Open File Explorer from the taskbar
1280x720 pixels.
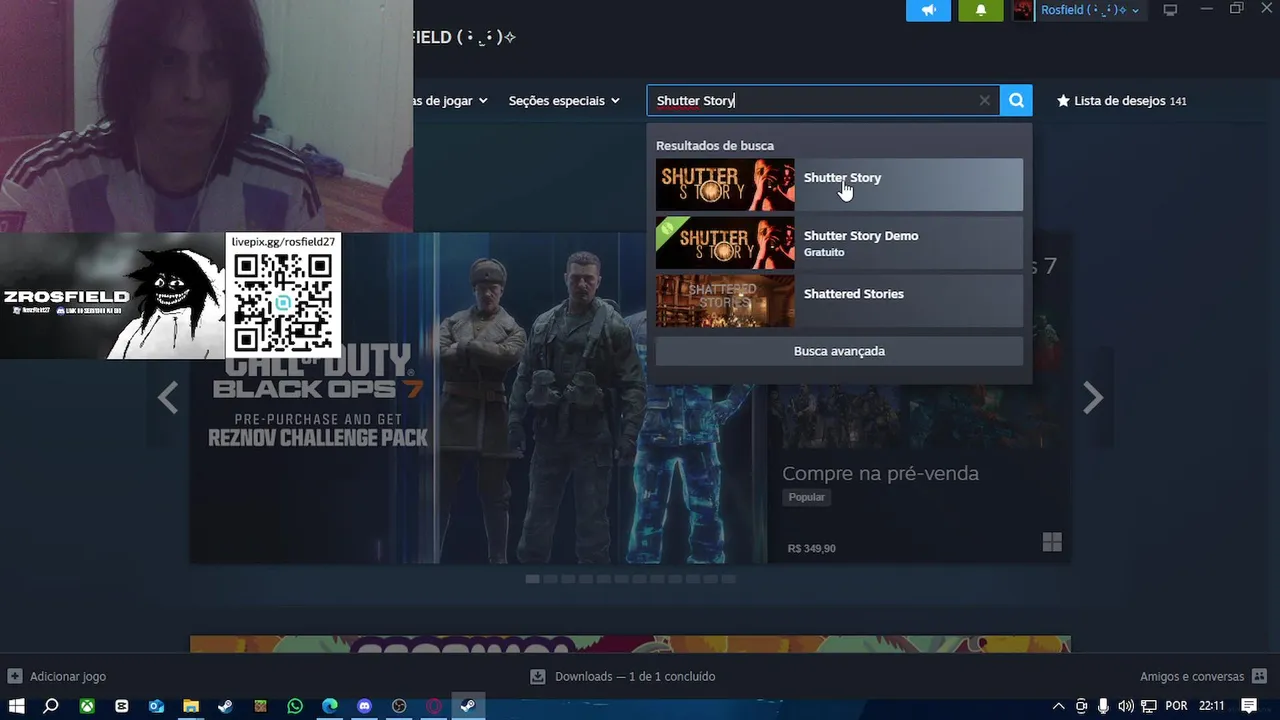191,706
